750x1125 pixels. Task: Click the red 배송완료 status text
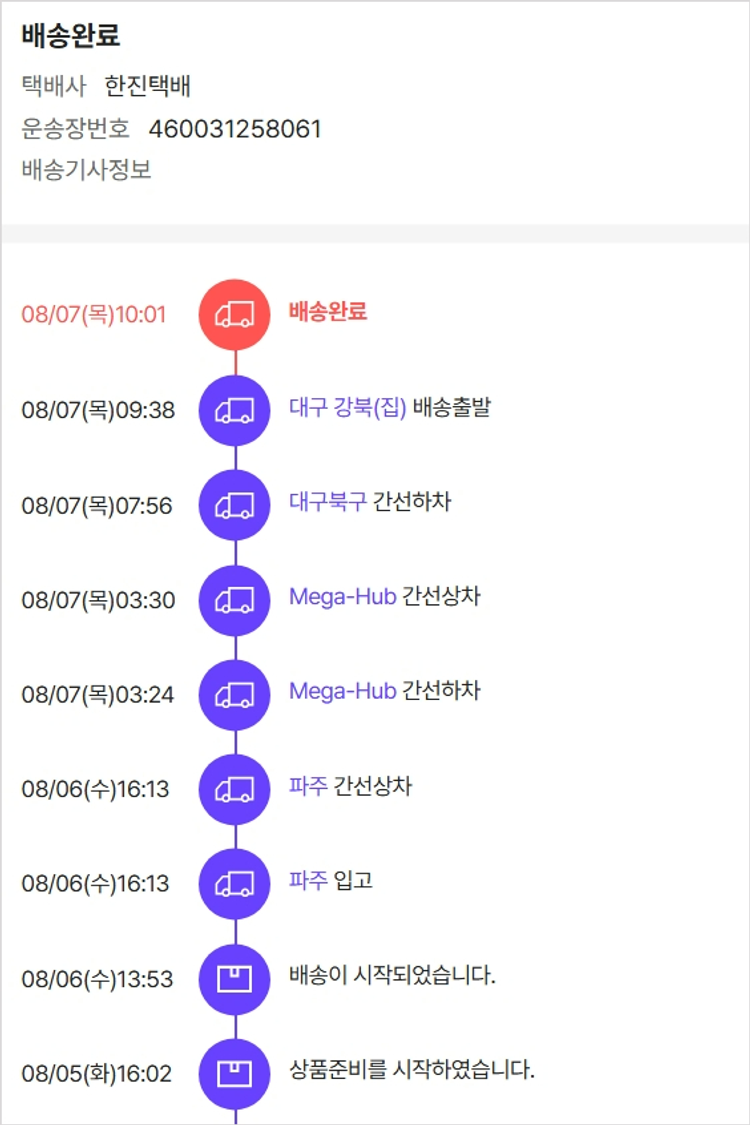(x=328, y=311)
